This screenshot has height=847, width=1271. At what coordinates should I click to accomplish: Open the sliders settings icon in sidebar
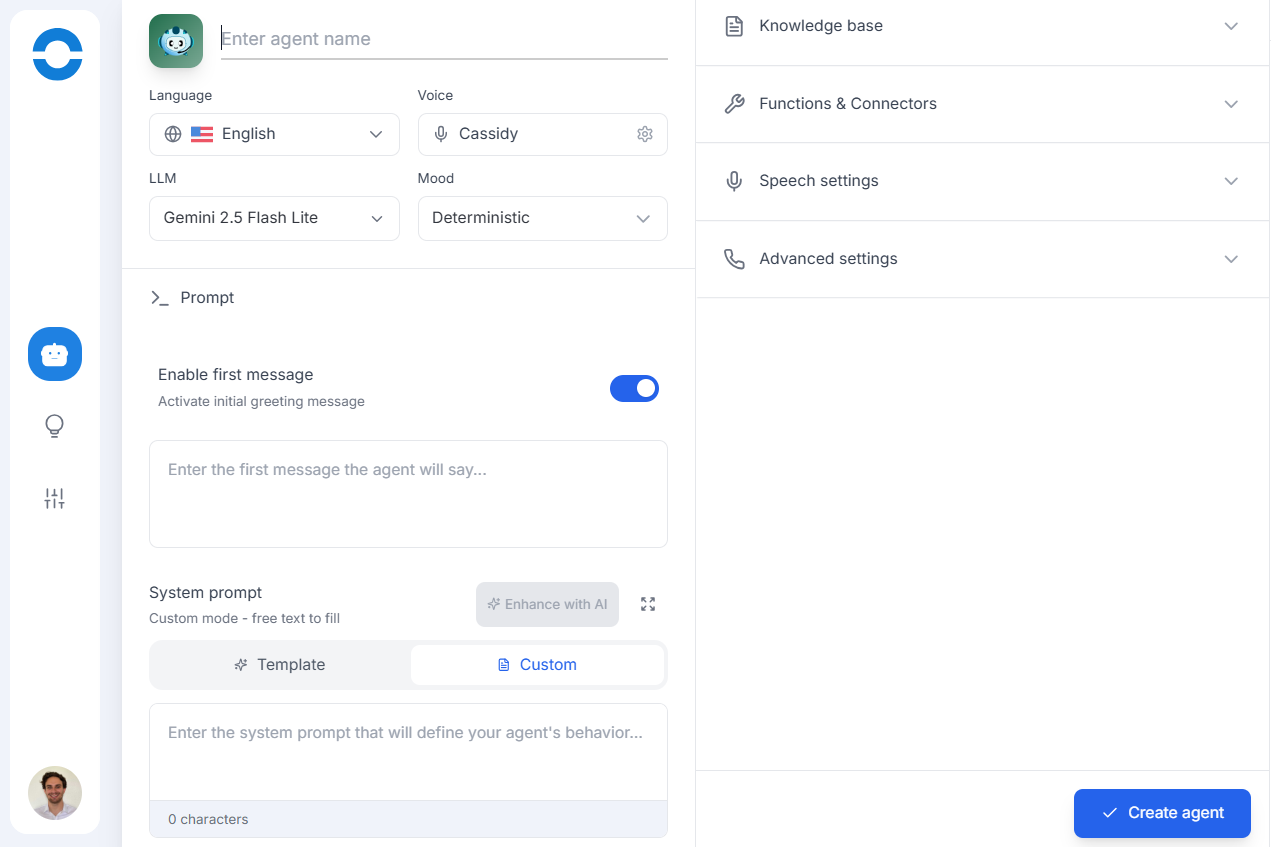point(55,498)
